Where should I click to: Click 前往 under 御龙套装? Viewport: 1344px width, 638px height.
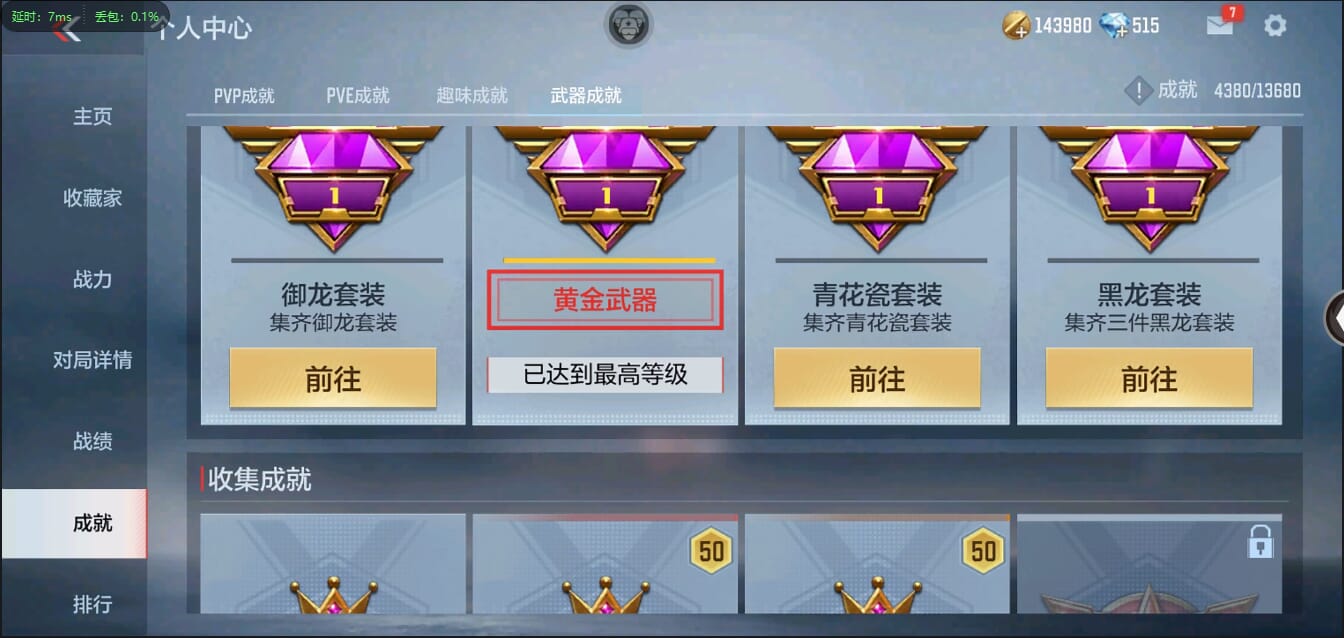[x=333, y=378]
